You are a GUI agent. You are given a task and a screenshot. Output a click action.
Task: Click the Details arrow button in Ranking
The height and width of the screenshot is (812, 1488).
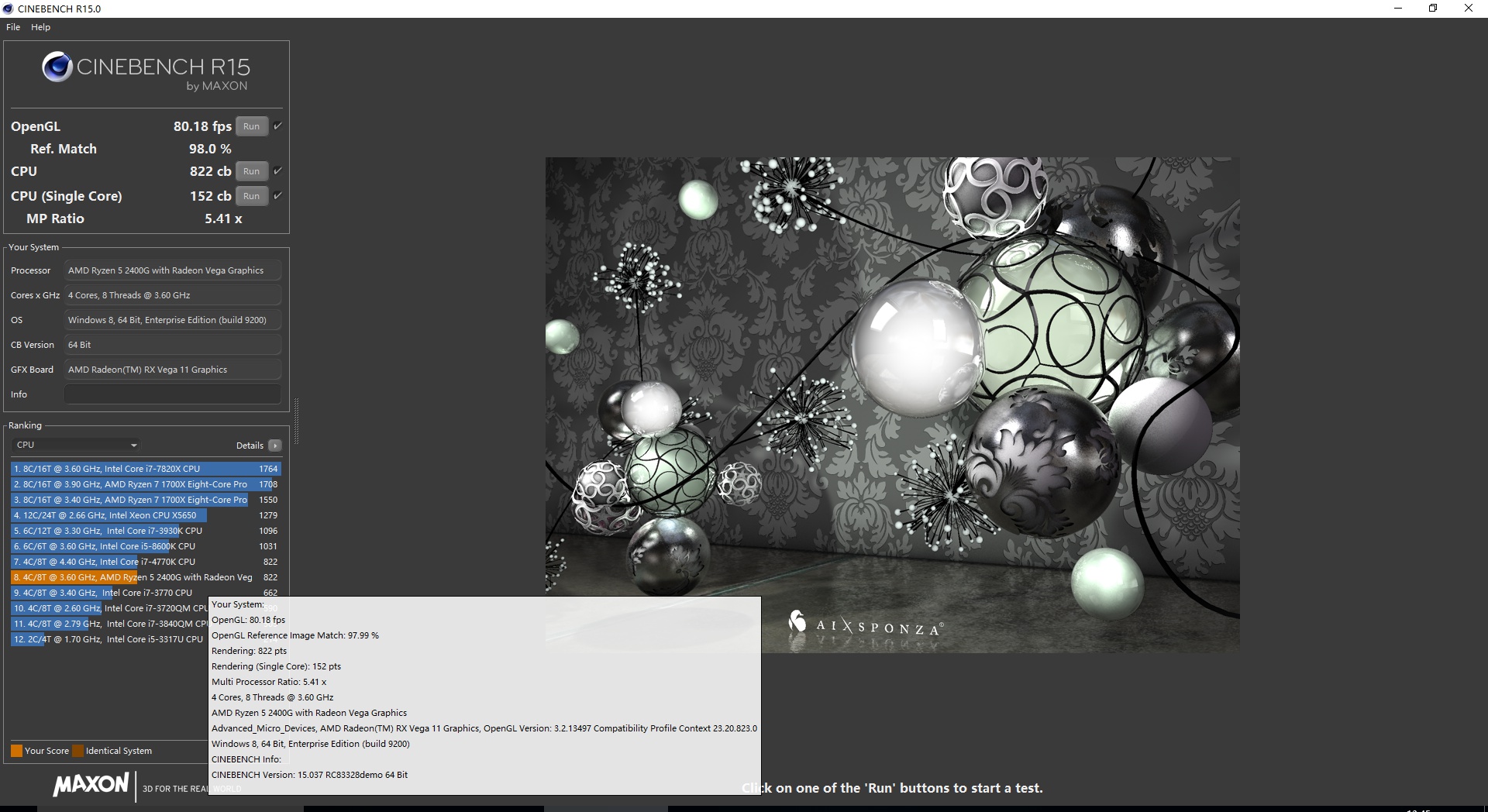pos(275,446)
